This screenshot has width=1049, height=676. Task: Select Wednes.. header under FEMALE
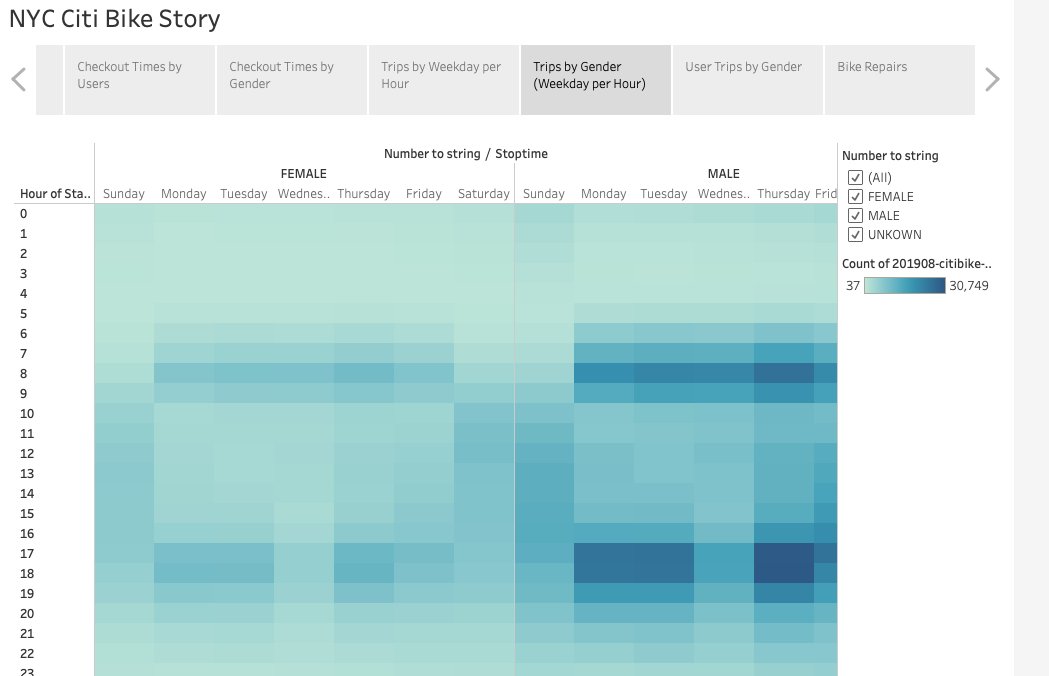304,194
